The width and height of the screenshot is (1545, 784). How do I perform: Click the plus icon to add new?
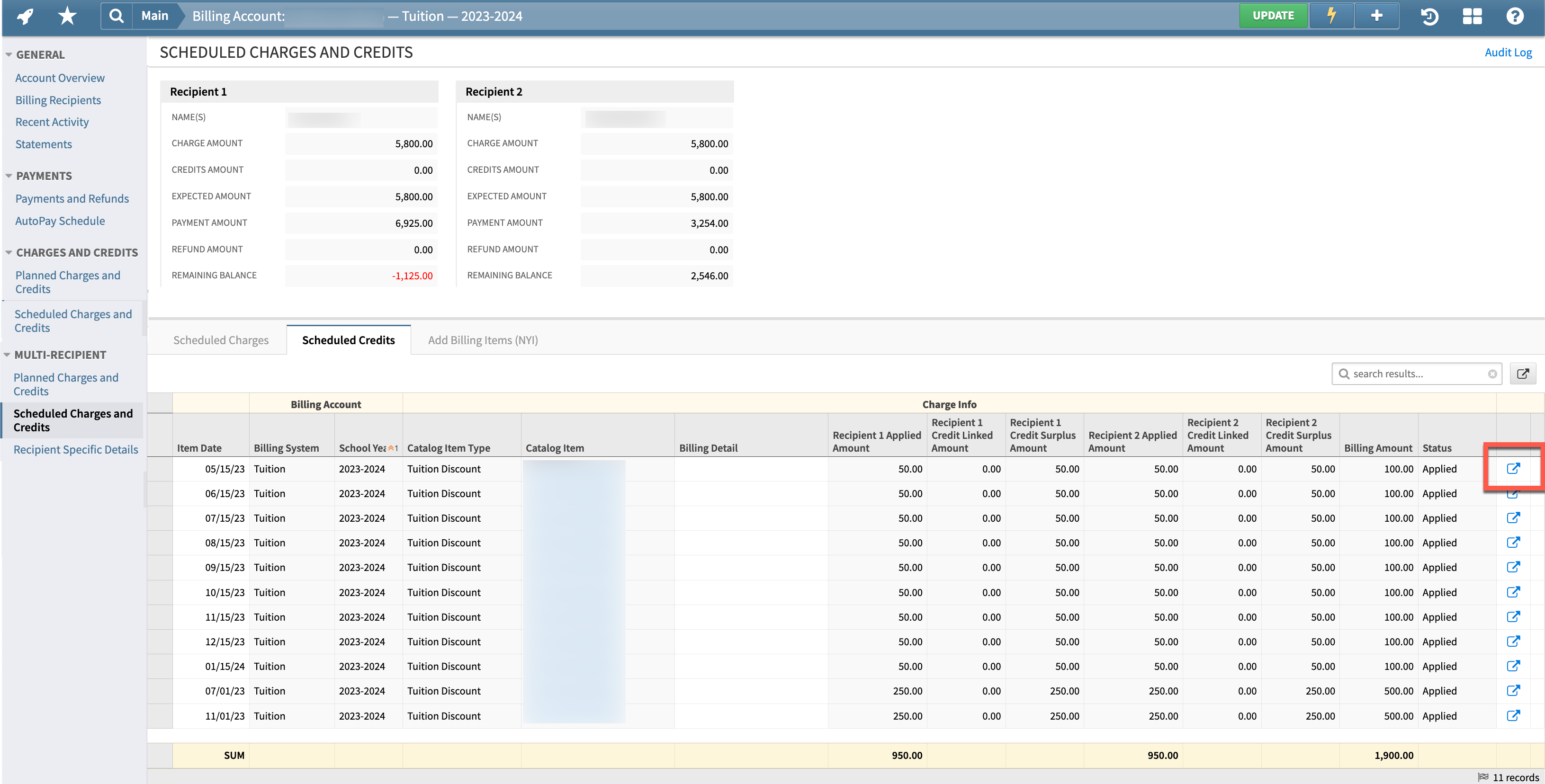click(x=1376, y=16)
